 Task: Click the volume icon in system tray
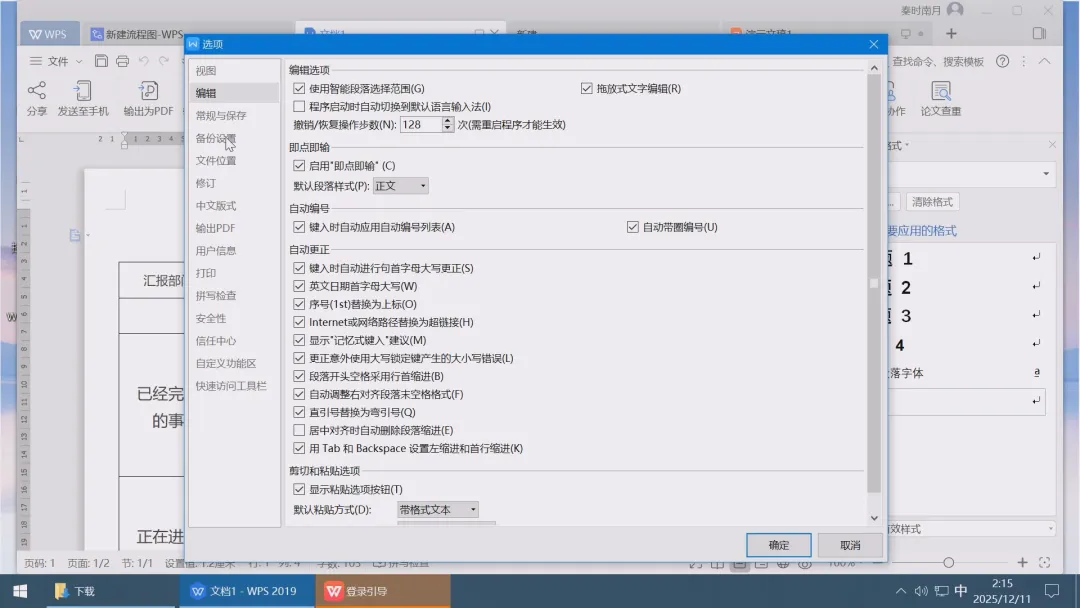tap(921, 591)
